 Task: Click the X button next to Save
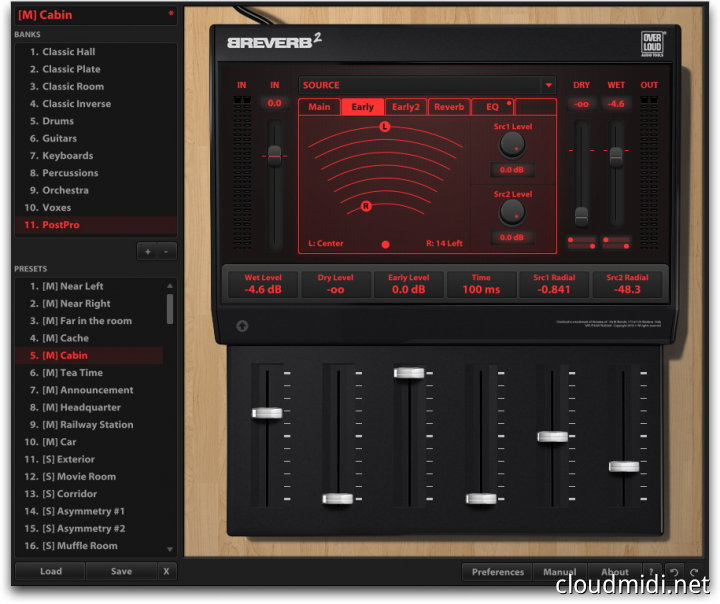[x=166, y=571]
